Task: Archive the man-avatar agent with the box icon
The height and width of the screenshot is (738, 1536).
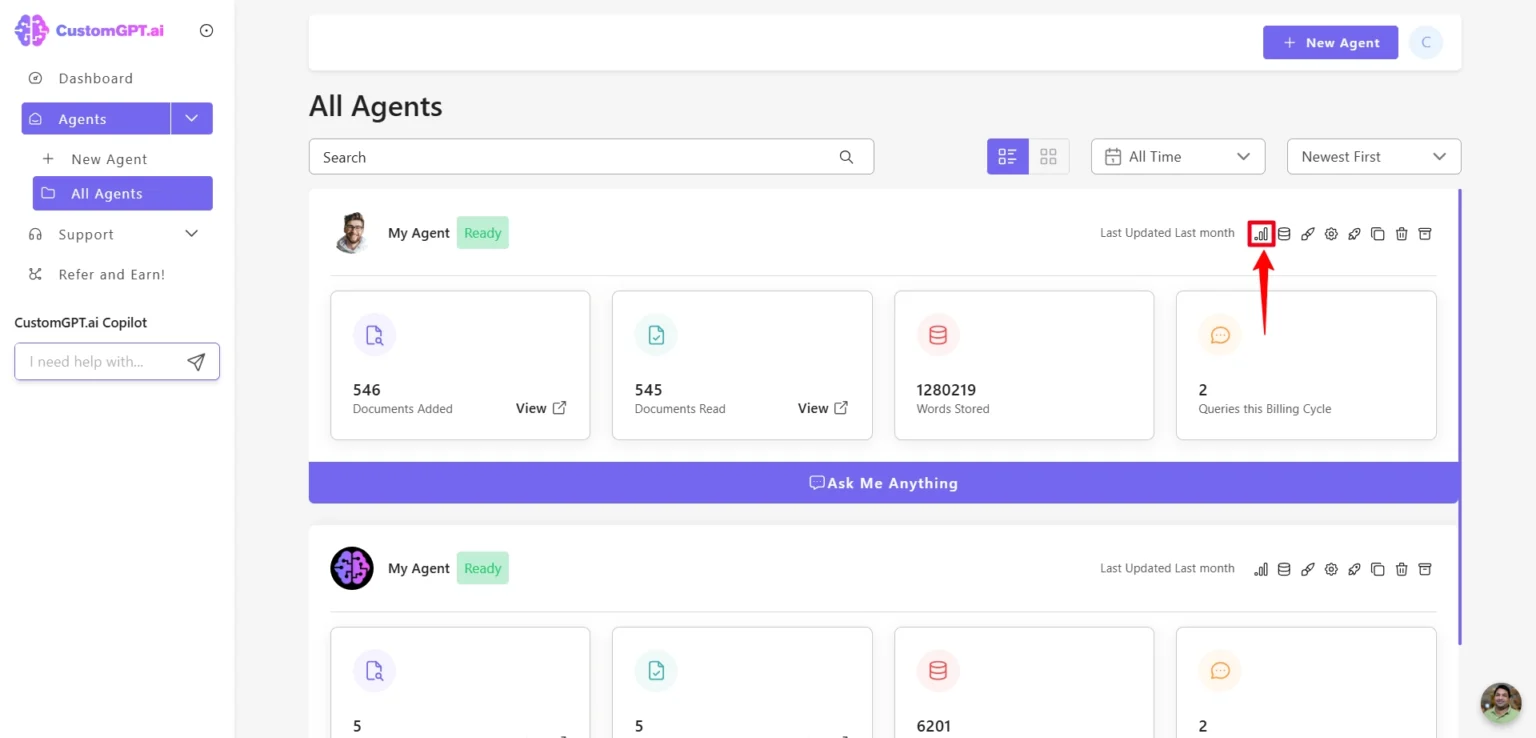Action: (x=1425, y=234)
